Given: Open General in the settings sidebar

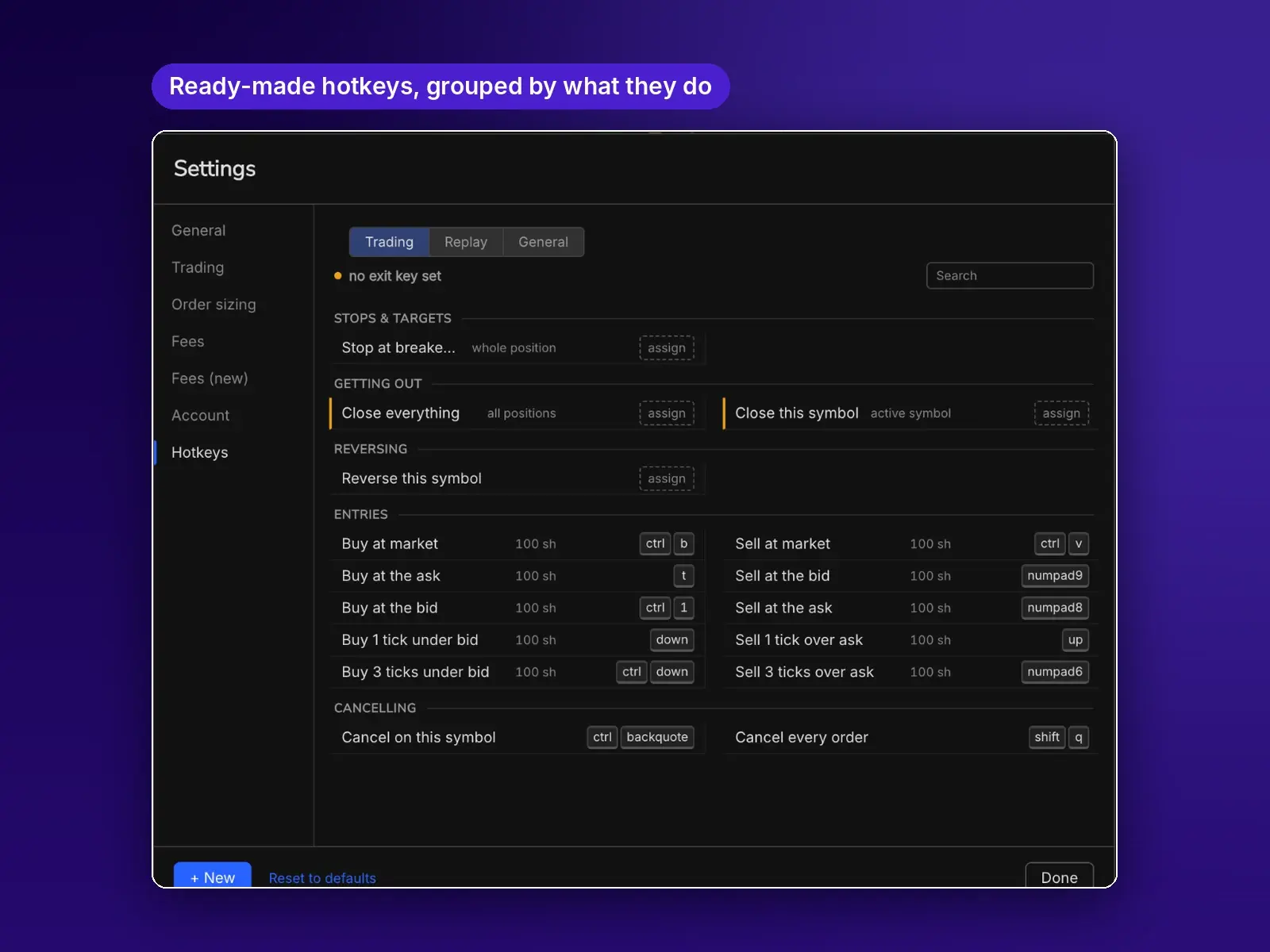Looking at the screenshot, I should (198, 230).
